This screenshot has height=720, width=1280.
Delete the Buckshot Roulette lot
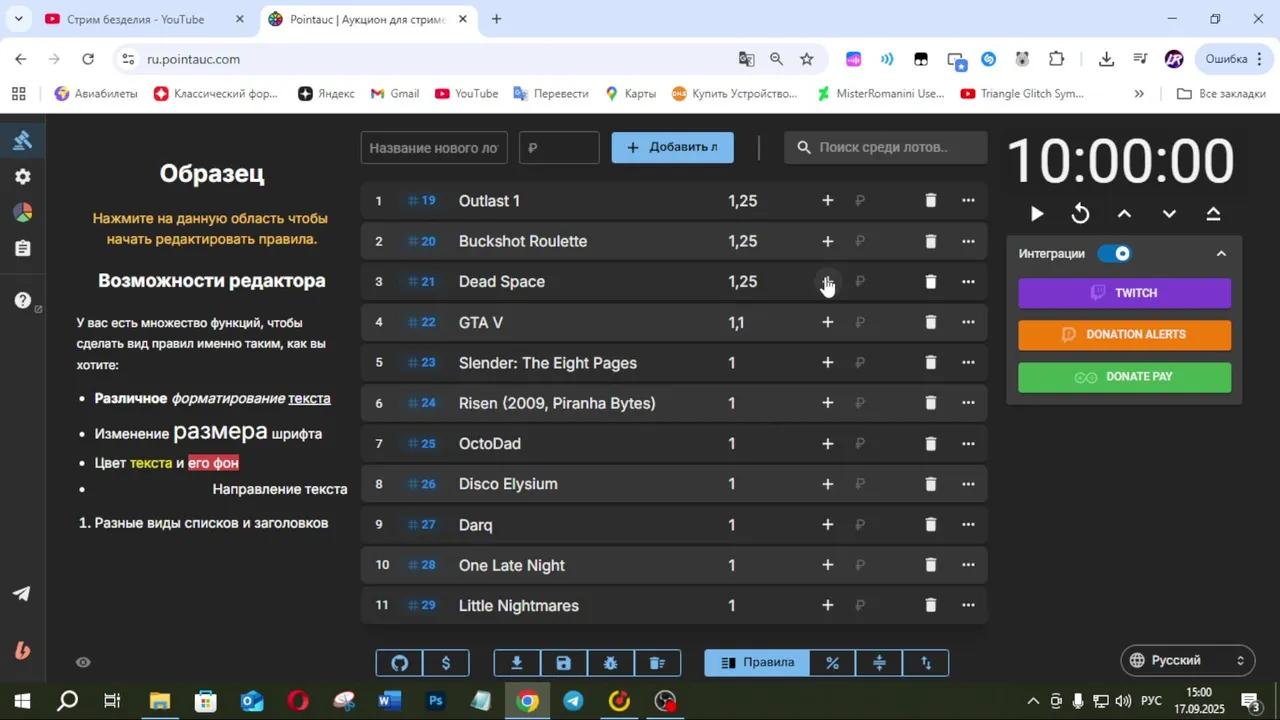[x=930, y=241]
